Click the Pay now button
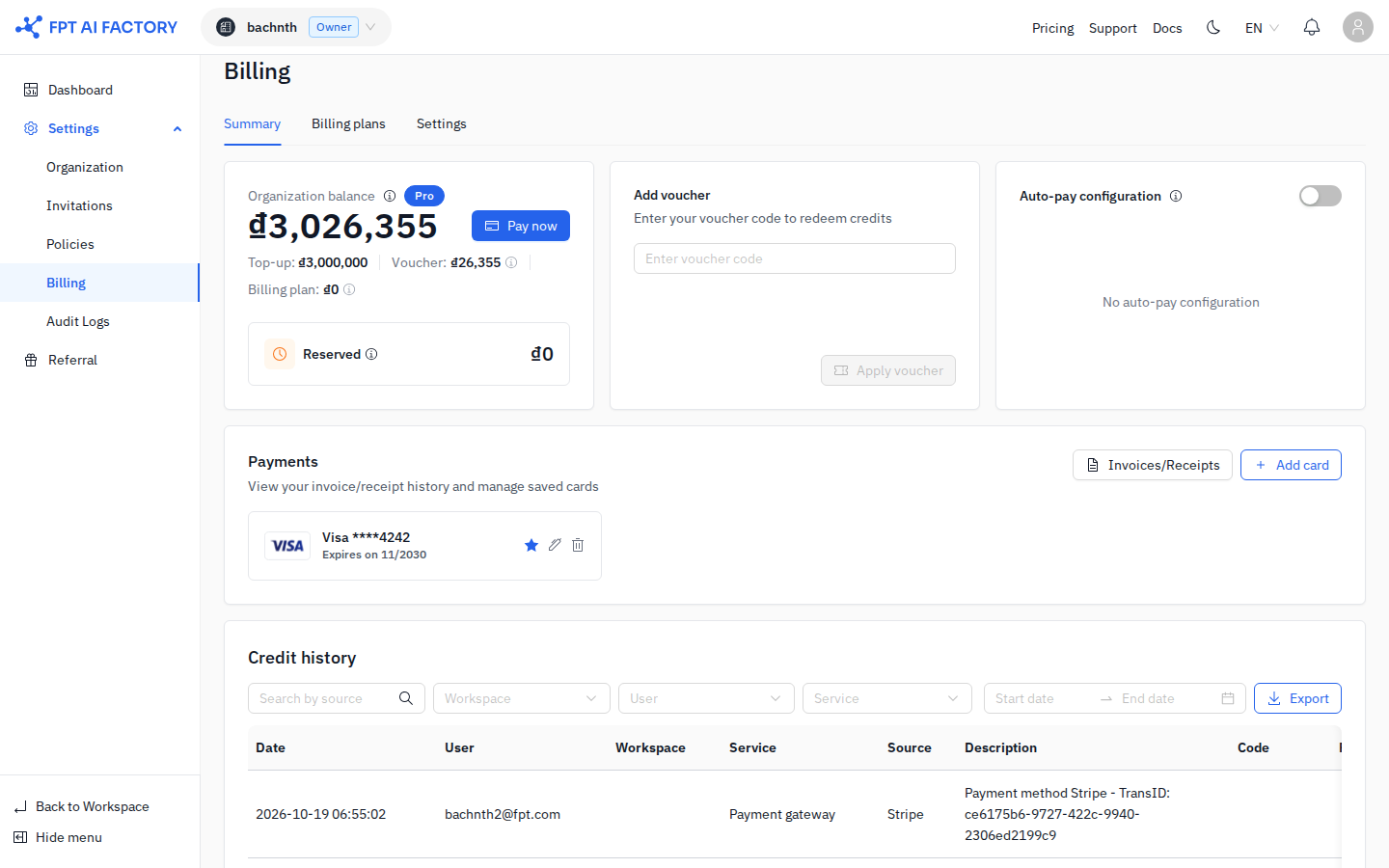This screenshot has height=868, width=1389. point(521,226)
